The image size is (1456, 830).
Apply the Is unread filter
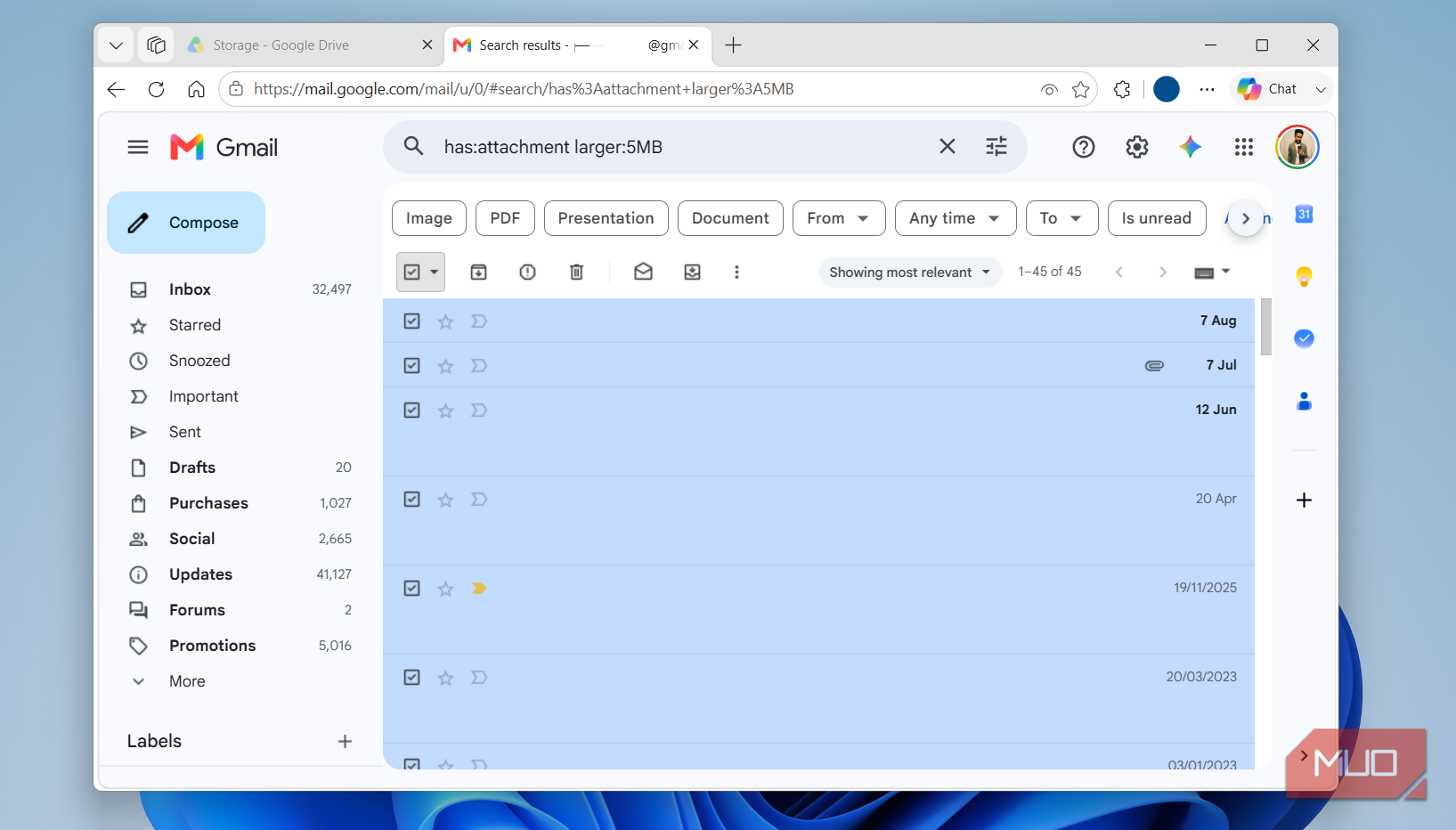1157,218
